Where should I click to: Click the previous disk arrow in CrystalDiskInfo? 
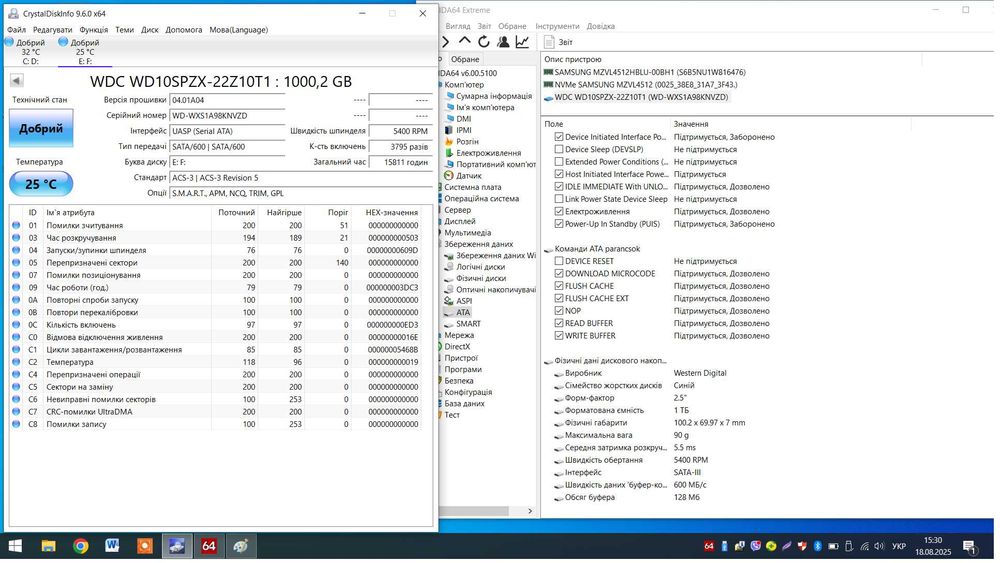pyautogui.click(x=17, y=81)
